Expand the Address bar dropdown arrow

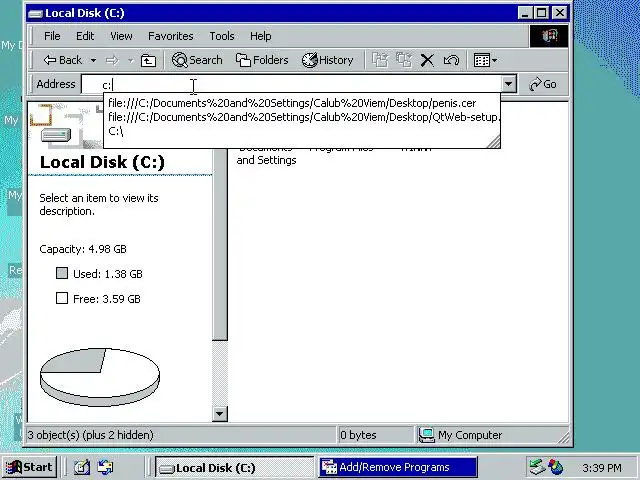(x=509, y=84)
